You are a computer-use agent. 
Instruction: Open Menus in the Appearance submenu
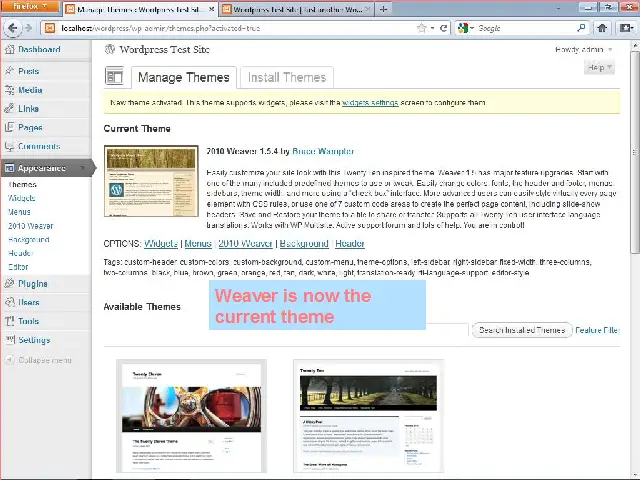pyautogui.click(x=19, y=212)
